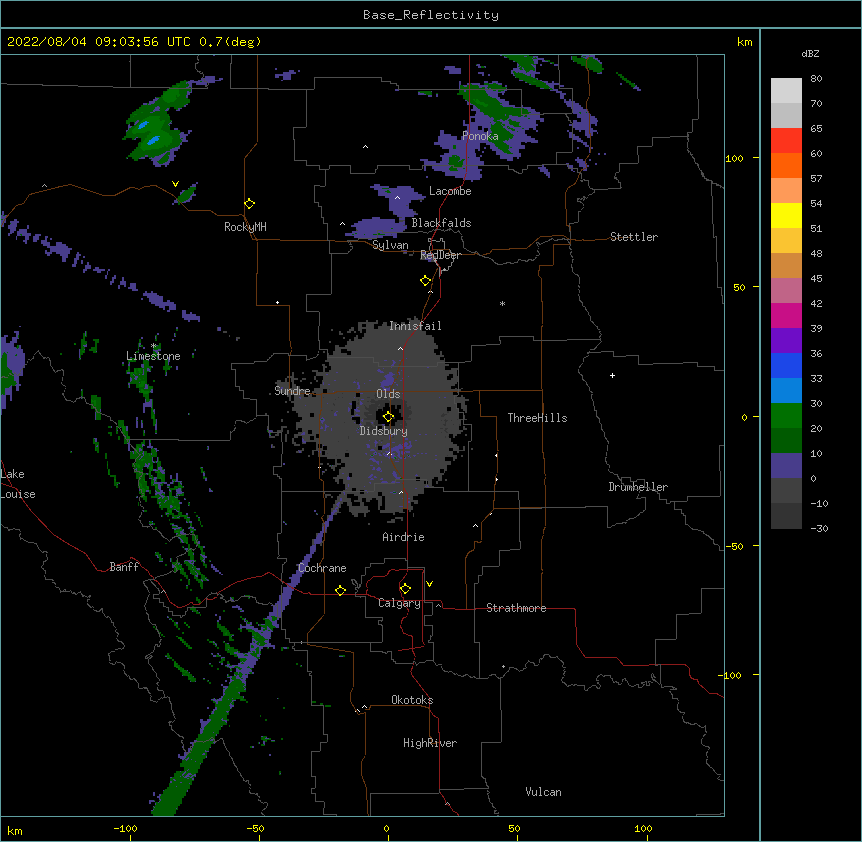
Task: Click the Airdrie label
Action: point(403,537)
